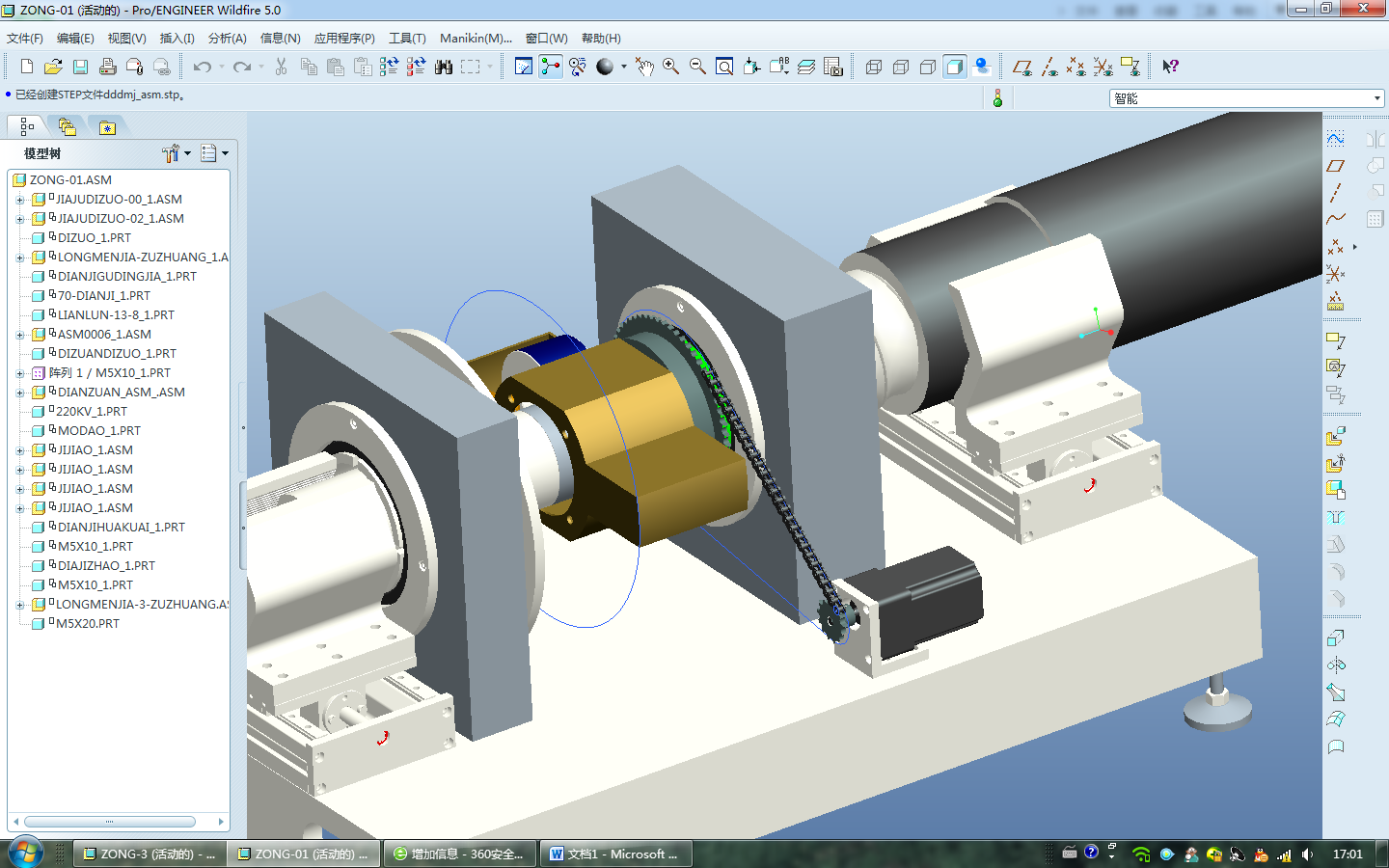Open the 应用程序(P) menu
1389x868 pixels.
pyautogui.click(x=342, y=39)
